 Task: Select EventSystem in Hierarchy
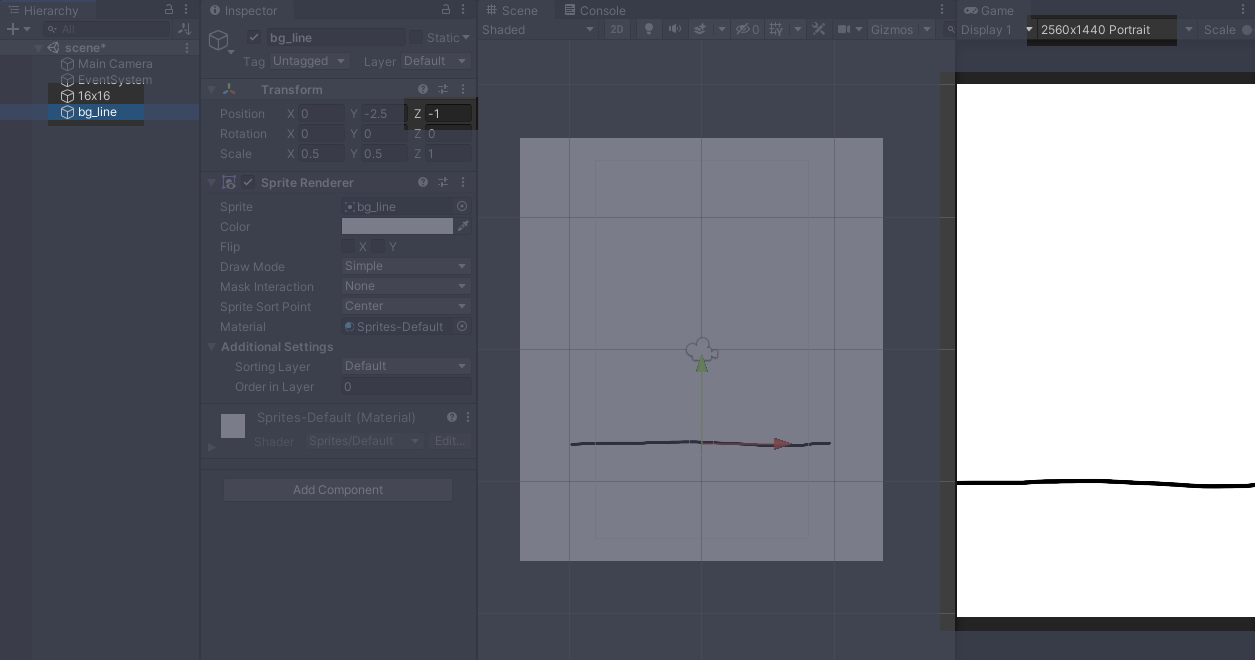tap(115, 79)
